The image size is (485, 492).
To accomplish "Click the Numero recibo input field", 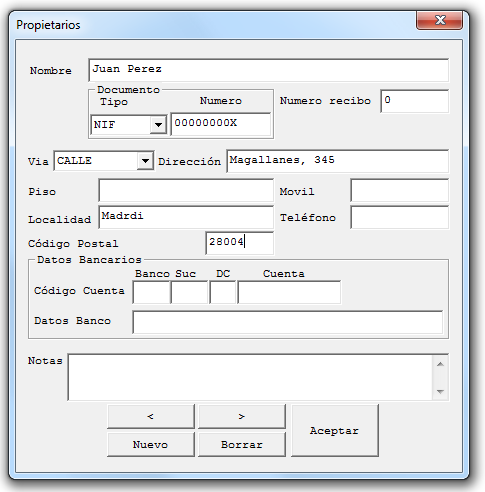I will (x=414, y=101).
